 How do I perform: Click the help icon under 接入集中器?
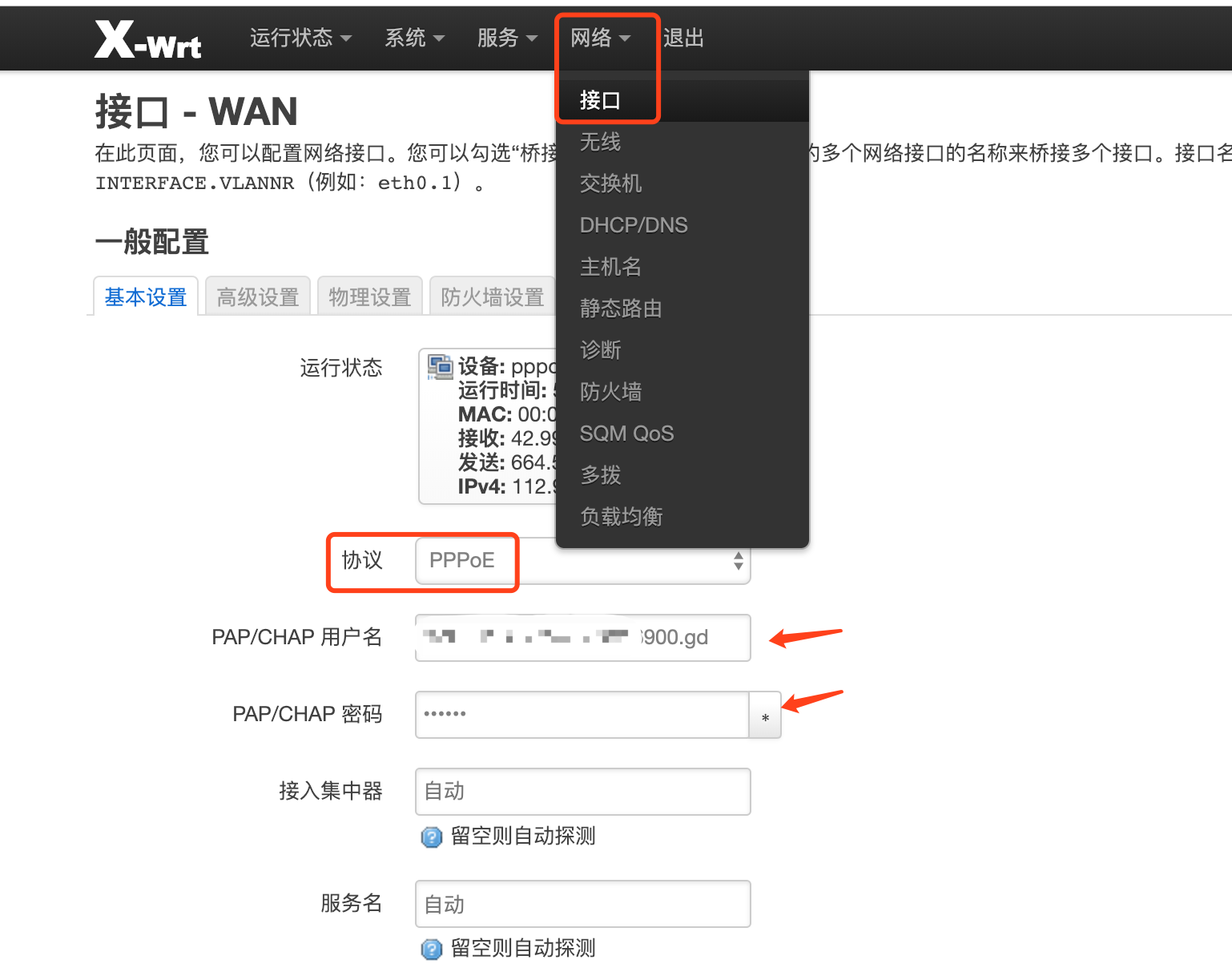click(x=431, y=837)
